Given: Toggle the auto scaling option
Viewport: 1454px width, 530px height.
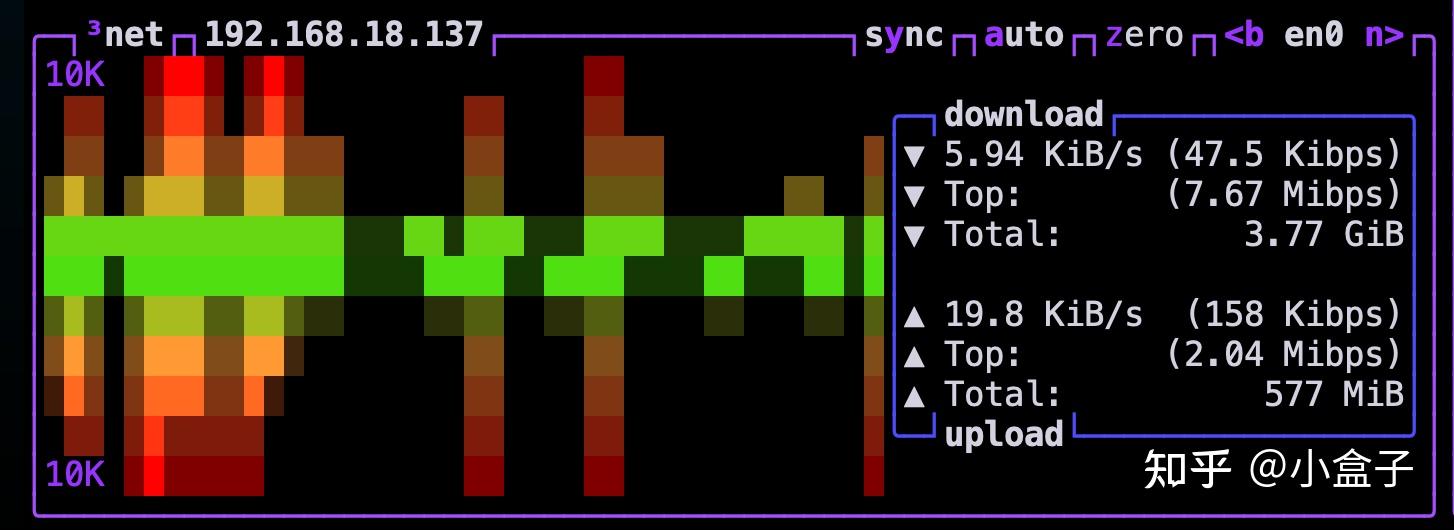Looking at the screenshot, I should point(1024,36).
